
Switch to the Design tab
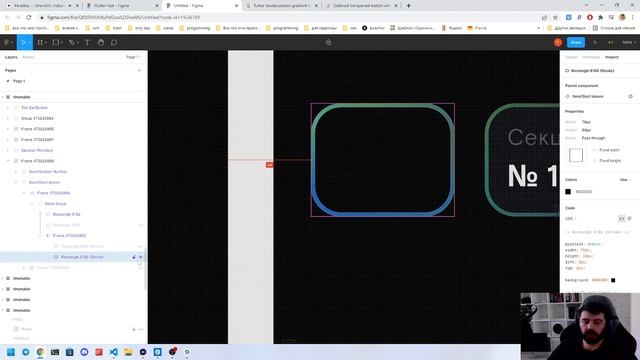[x=571, y=57]
